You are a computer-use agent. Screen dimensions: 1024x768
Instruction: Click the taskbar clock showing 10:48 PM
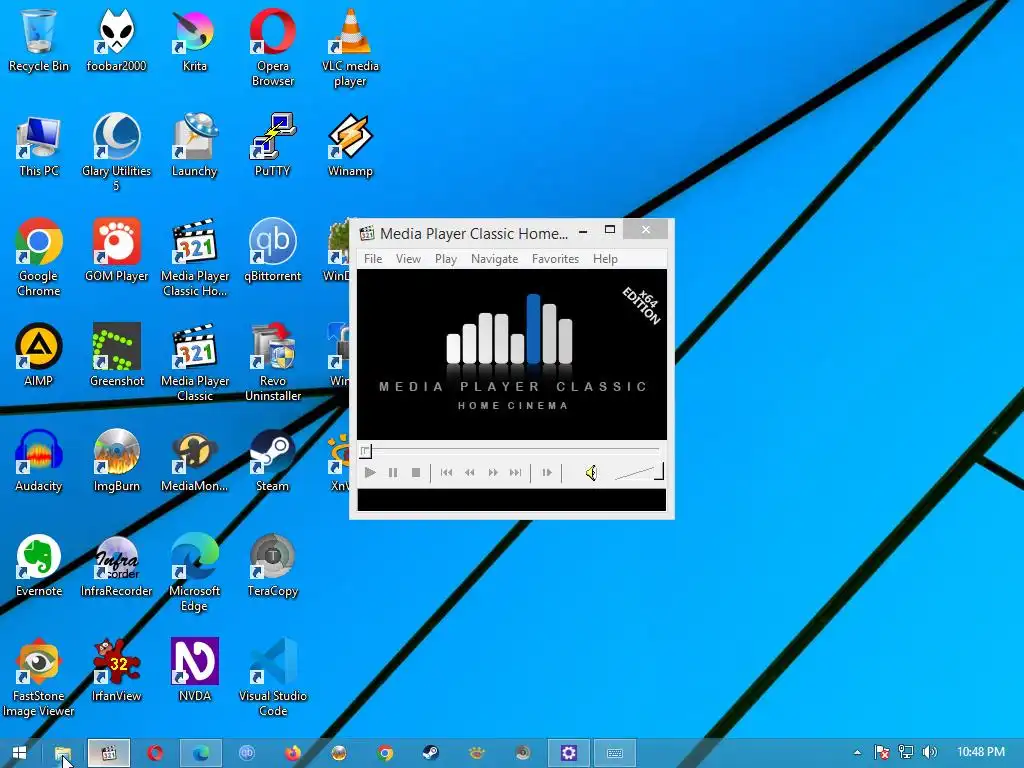(x=980, y=752)
